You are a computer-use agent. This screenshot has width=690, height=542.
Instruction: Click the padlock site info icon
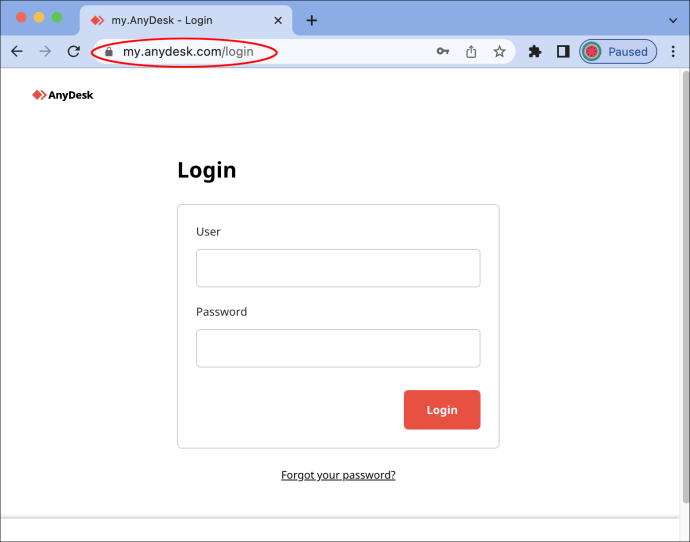(x=109, y=52)
